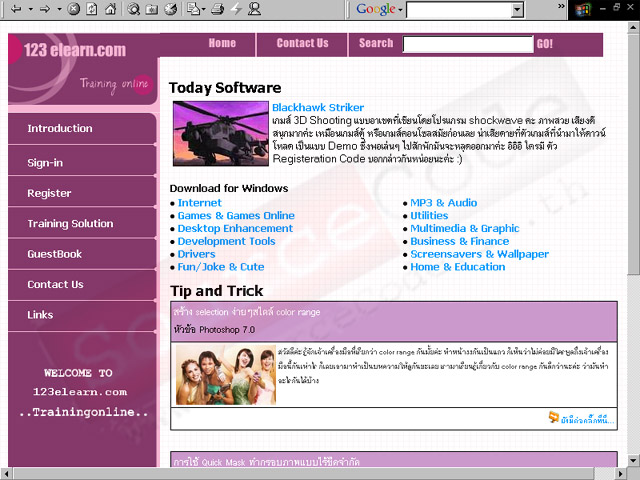Click the browser Forward arrow

[x=45, y=9]
